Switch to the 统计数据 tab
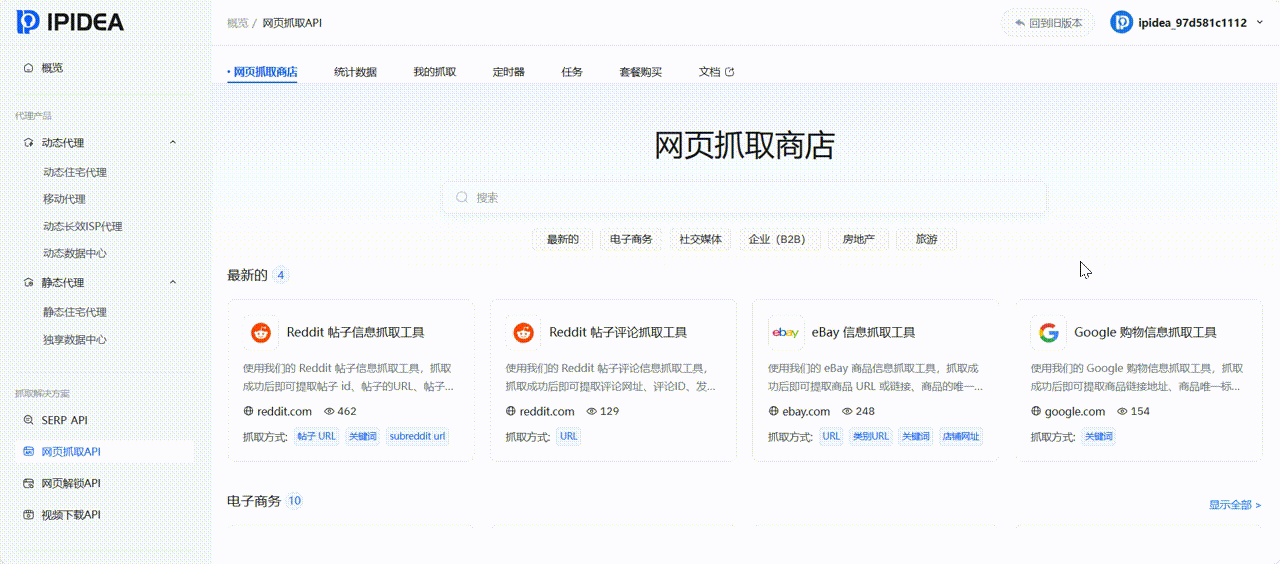This screenshot has width=1280, height=564. tap(355, 72)
